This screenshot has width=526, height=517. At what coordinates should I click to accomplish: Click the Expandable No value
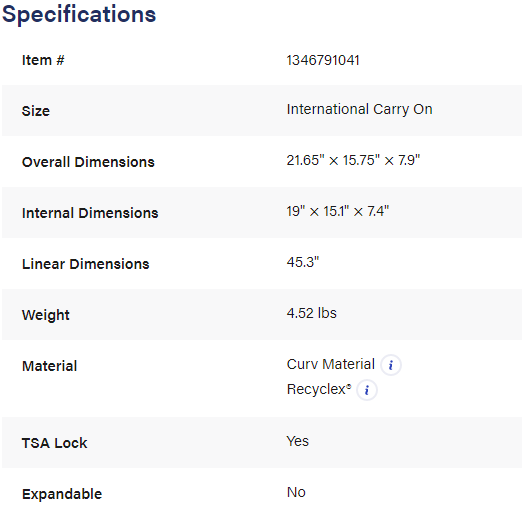[296, 492]
